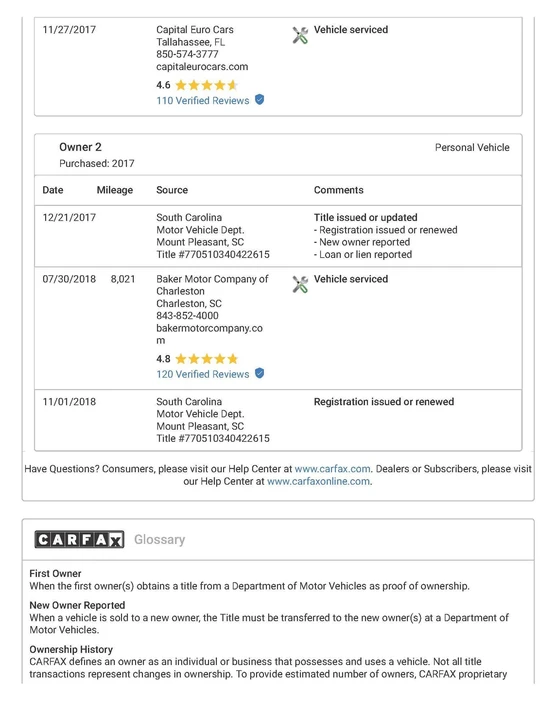
Task: Open the 120 Verified Reviews link
Action: tap(202, 374)
